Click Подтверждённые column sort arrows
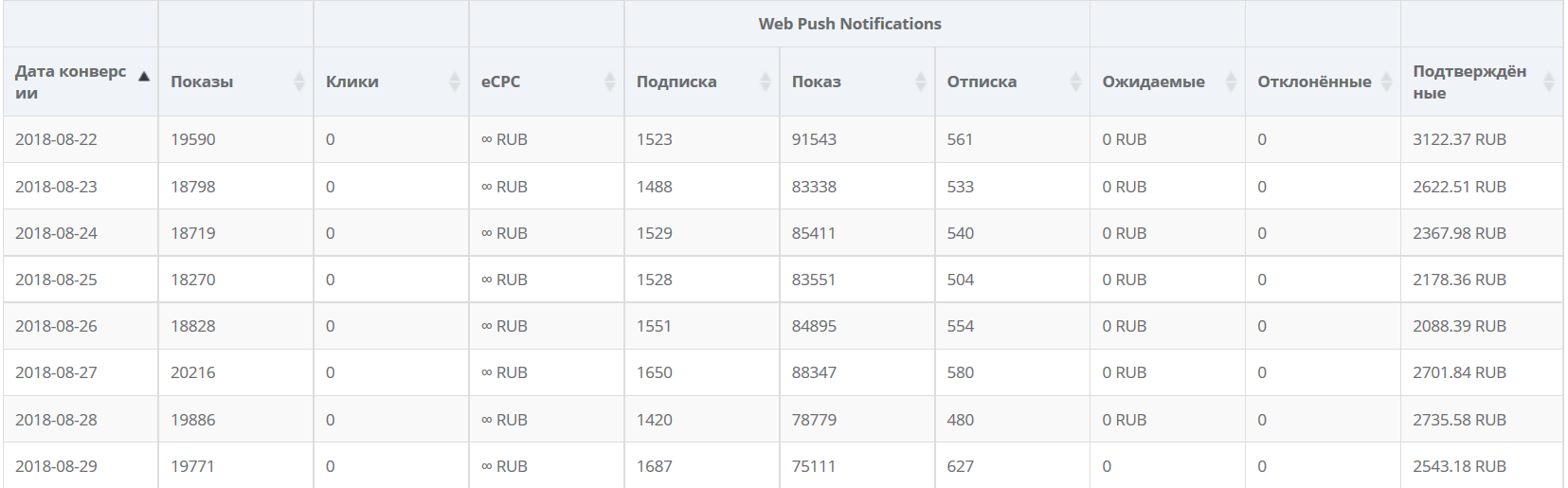The height and width of the screenshot is (488, 1568). pos(1549,81)
